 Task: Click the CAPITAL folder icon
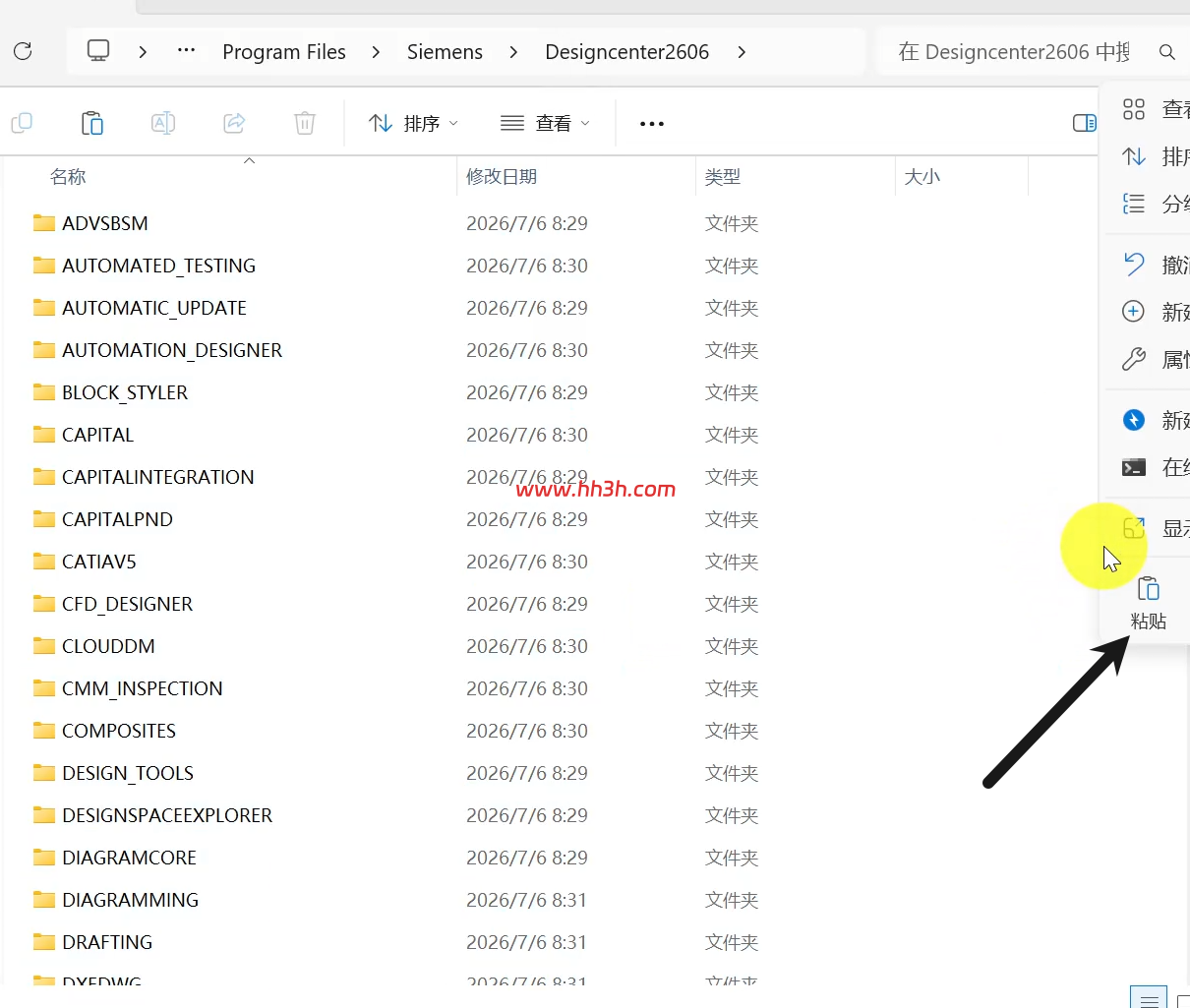coord(44,435)
